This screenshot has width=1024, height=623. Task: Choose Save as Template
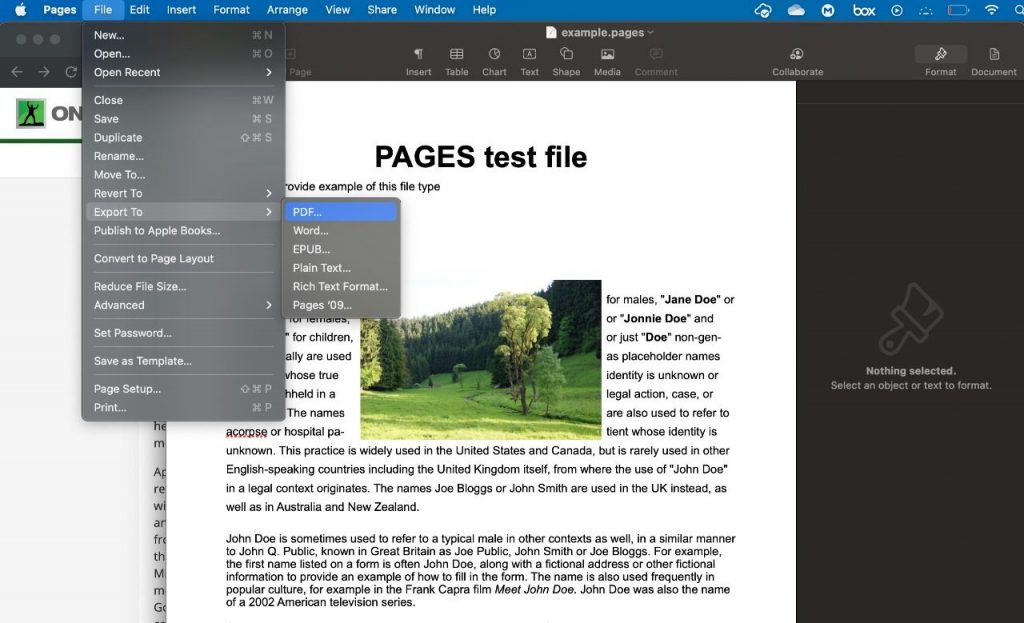(150, 360)
